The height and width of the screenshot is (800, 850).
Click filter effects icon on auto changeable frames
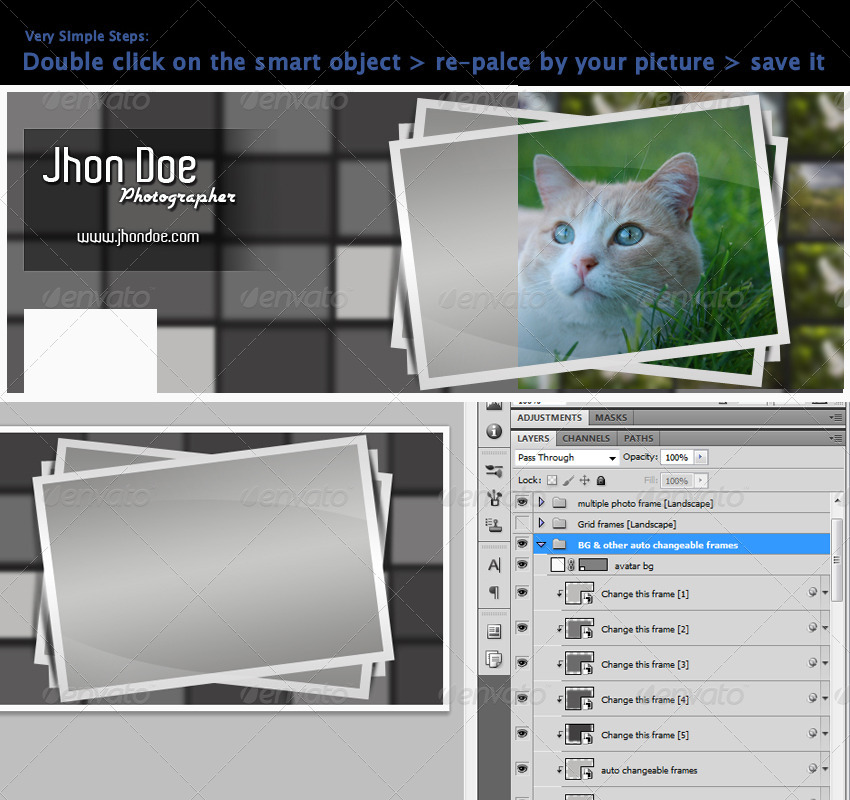tap(812, 769)
